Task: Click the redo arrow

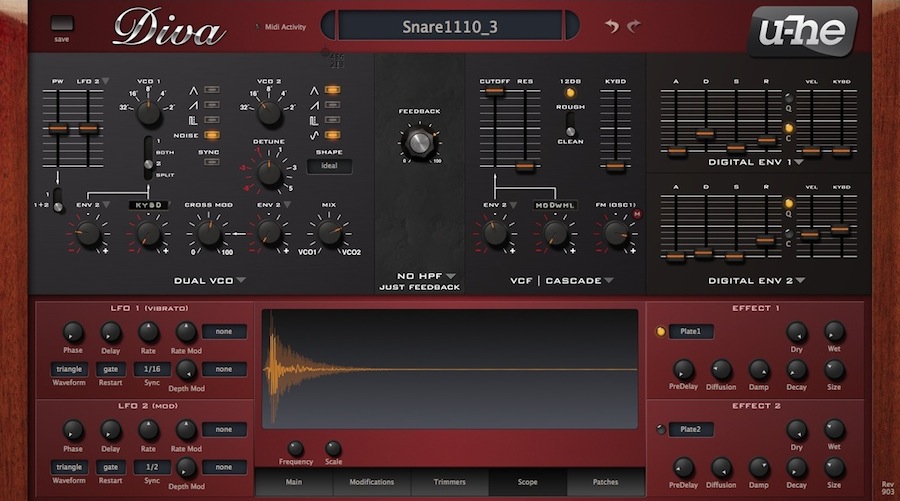Action: (634, 26)
